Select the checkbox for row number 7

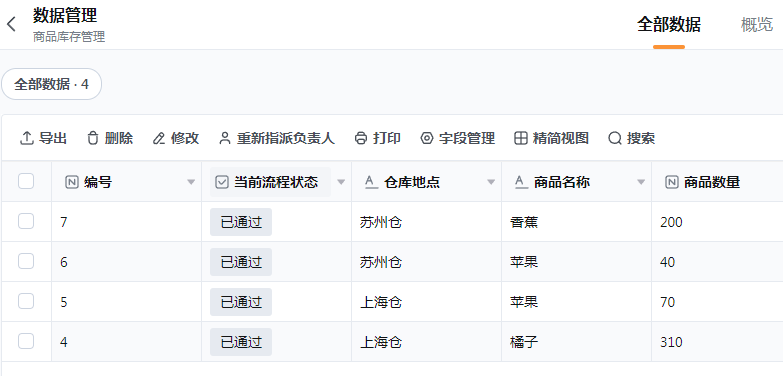pyautogui.click(x=26, y=221)
